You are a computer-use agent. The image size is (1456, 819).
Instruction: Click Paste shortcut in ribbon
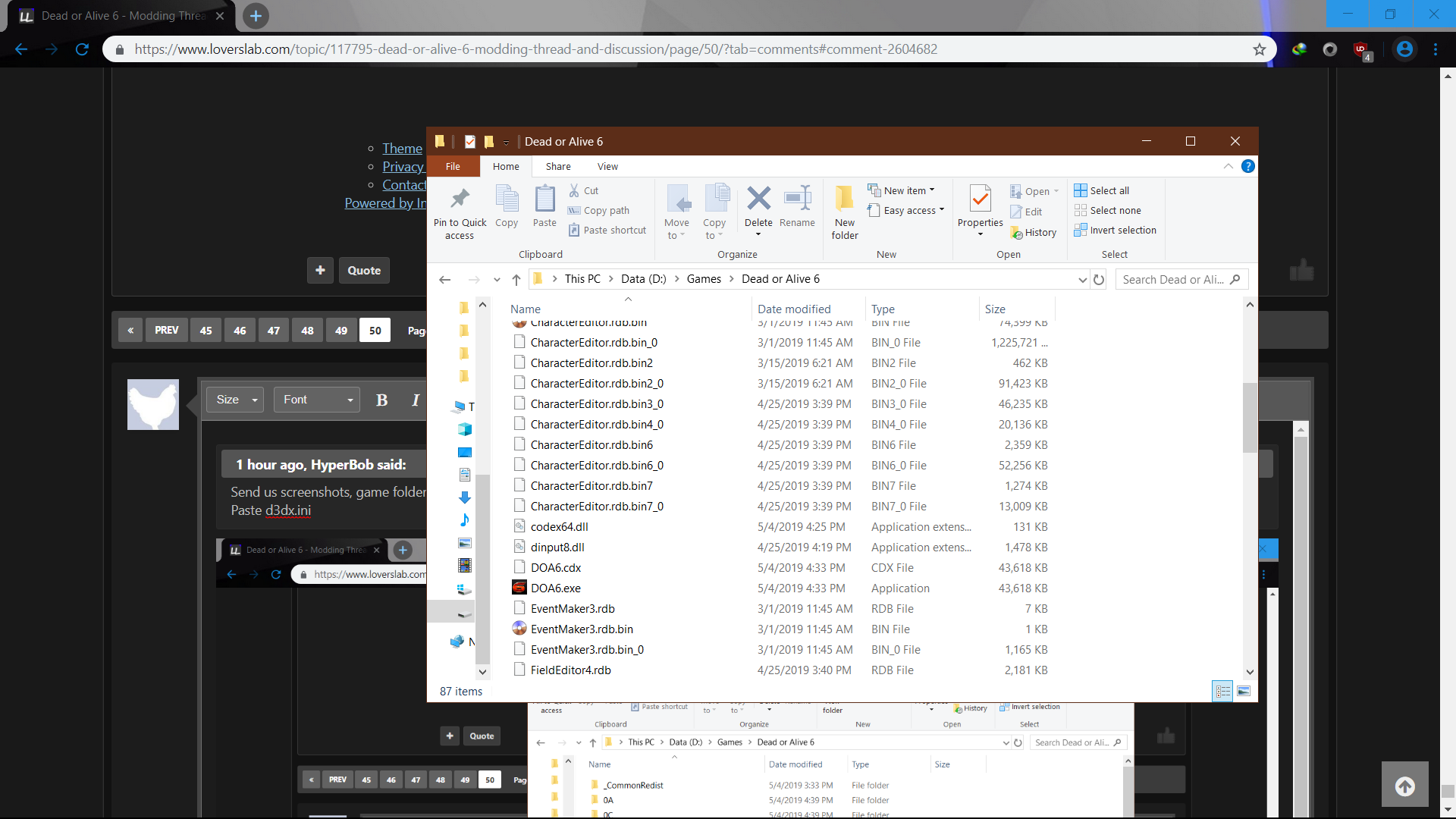[607, 230]
